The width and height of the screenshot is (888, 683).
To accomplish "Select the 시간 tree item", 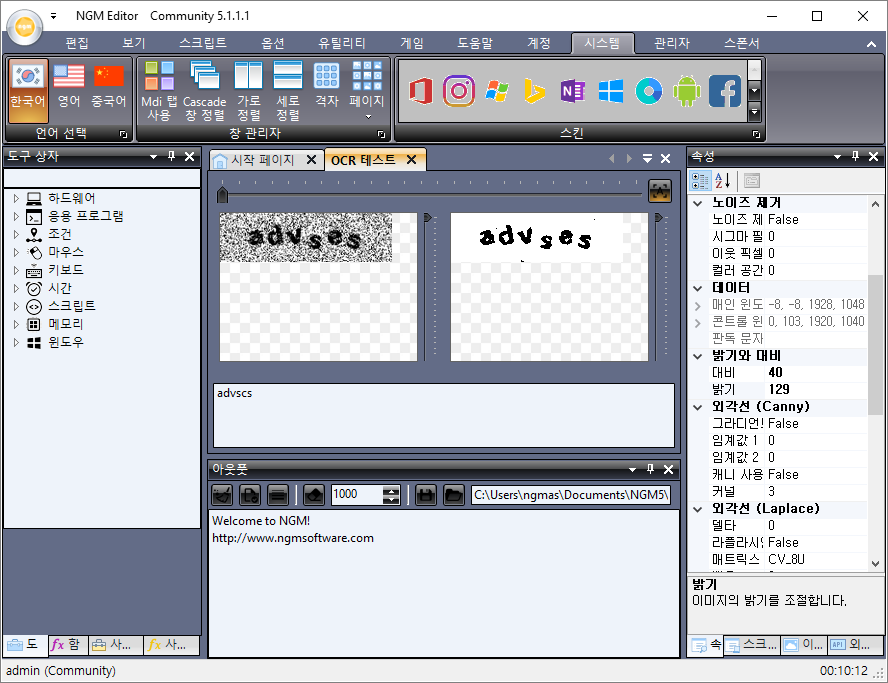I will [x=59, y=288].
